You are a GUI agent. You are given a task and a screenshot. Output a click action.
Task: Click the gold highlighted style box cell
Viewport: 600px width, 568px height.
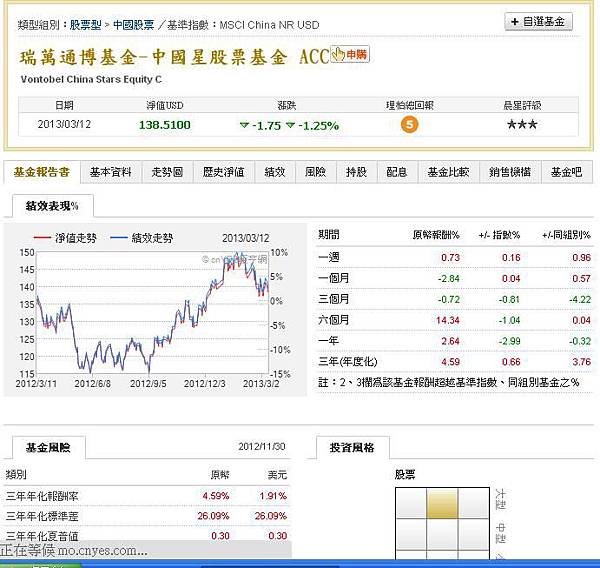442,503
